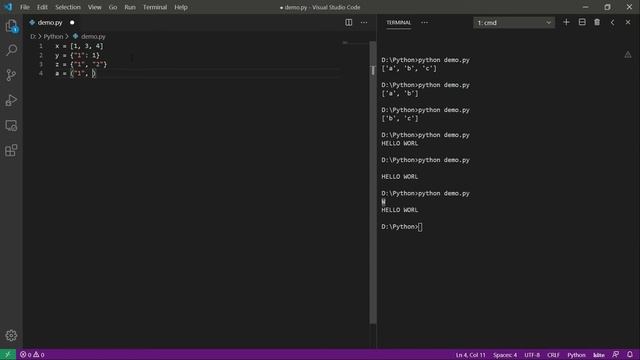Click the editor vertical scrollbar
640x360 pixels.
pyautogui.click(x=373, y=182)
